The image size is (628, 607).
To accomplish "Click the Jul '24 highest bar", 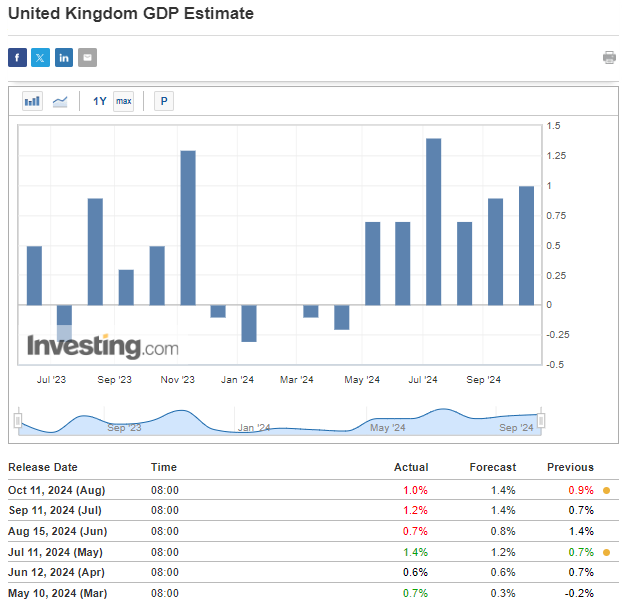I will tap(434, 221).
